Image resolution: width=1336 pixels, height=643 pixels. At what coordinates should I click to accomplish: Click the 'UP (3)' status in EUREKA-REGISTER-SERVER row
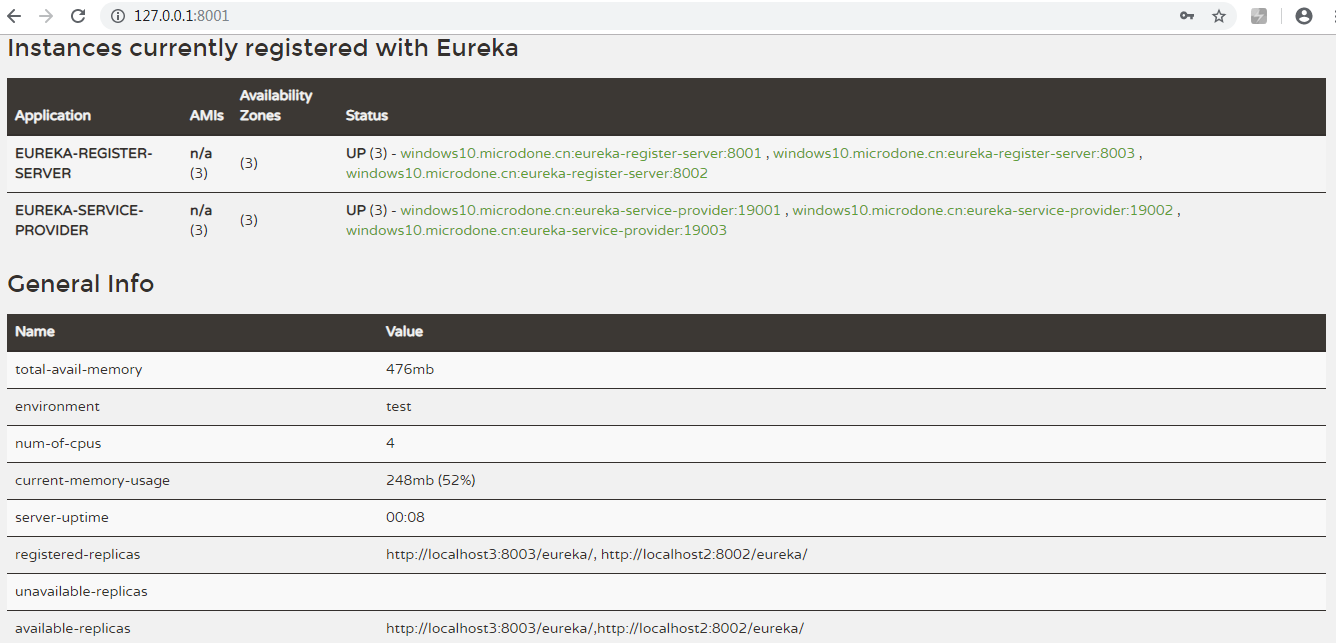366,153
